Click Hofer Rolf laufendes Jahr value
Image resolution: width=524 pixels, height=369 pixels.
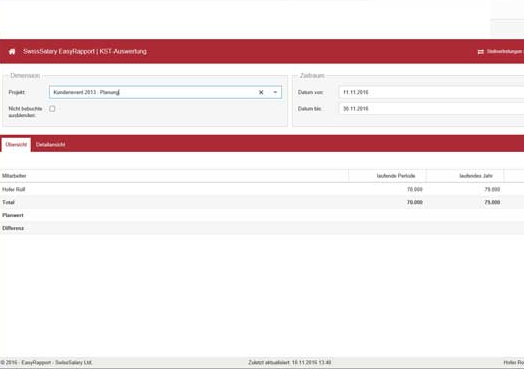(492, 190)
